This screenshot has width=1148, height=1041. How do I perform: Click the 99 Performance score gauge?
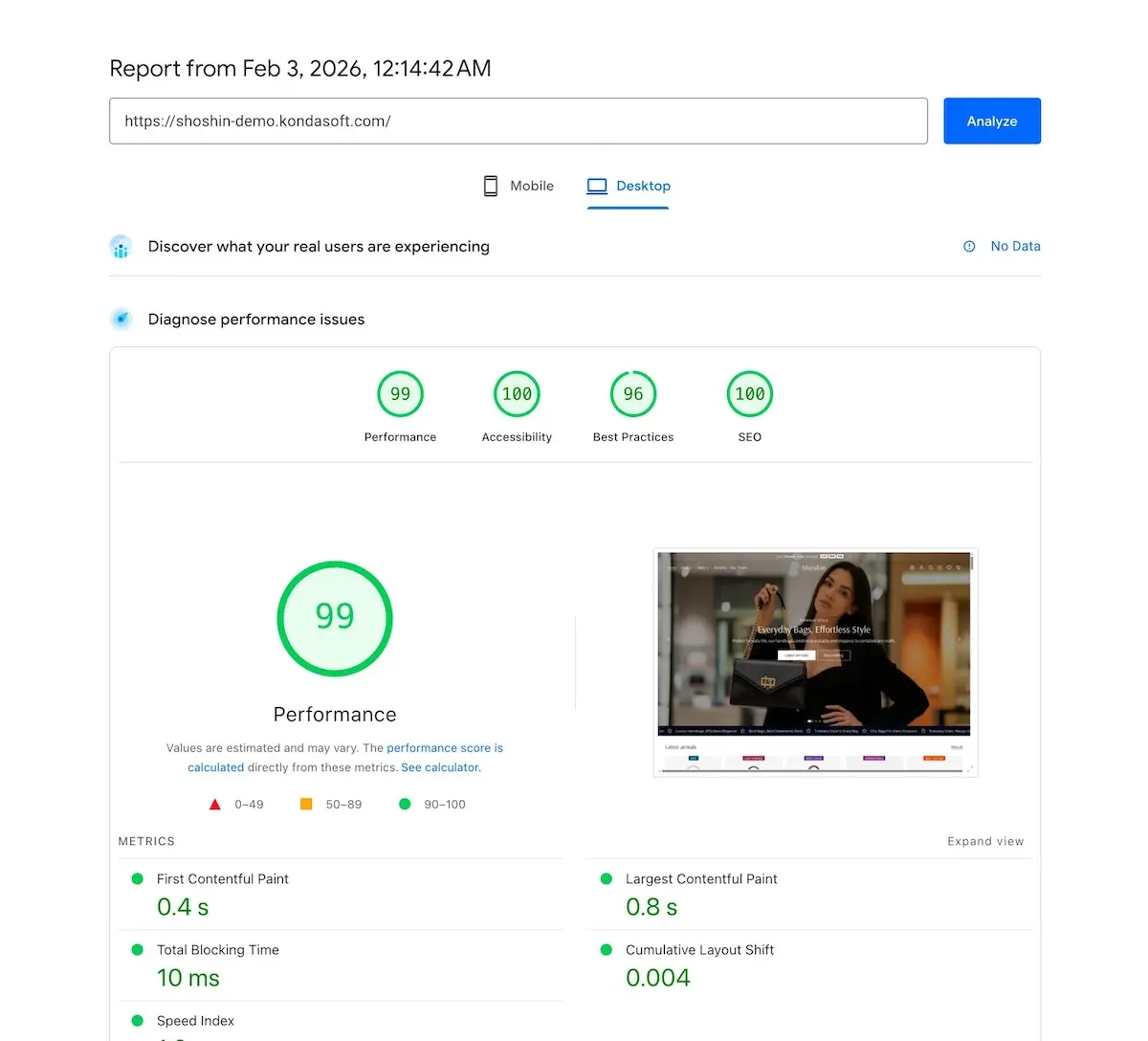tap(400, 393)
